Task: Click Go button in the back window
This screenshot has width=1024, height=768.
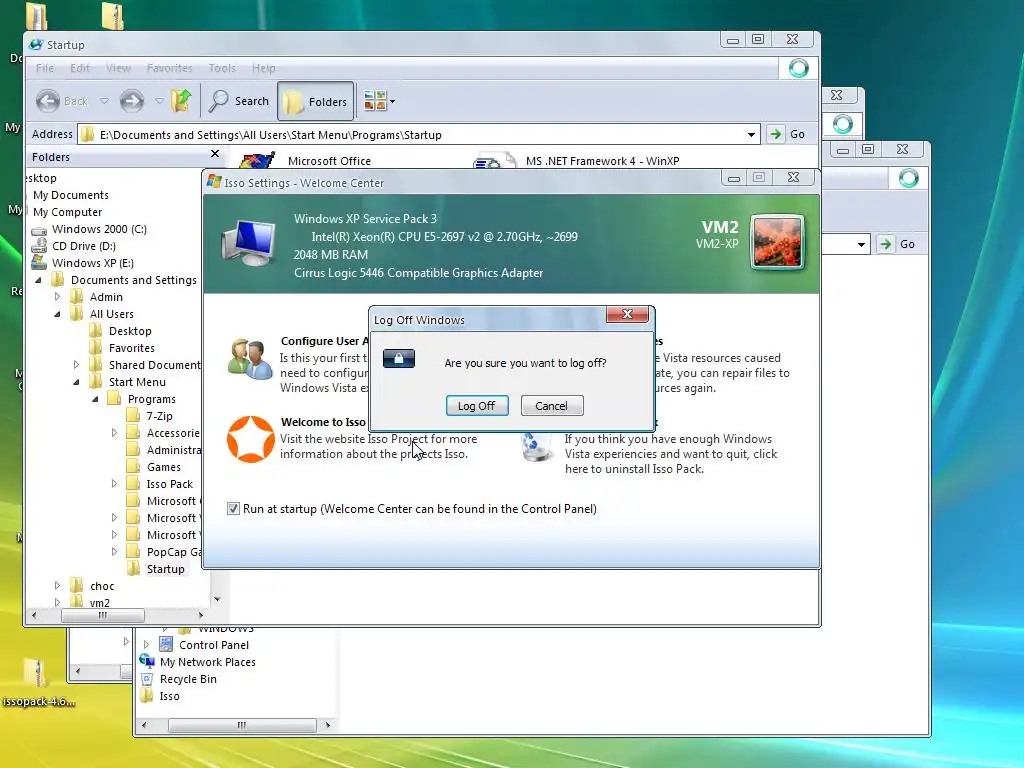Action: pyautogui.click(x=897, y=244)
